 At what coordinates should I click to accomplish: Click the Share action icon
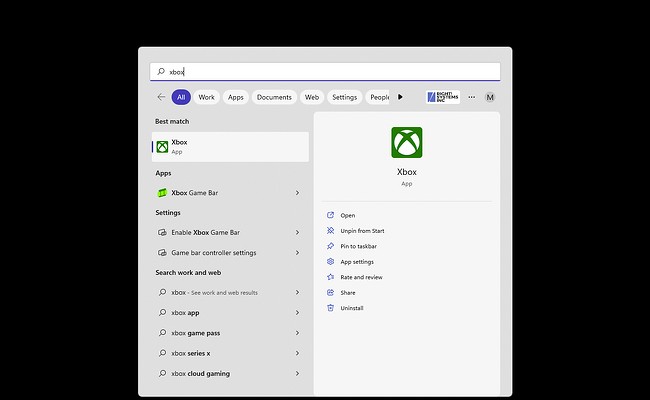click(330, 292)
